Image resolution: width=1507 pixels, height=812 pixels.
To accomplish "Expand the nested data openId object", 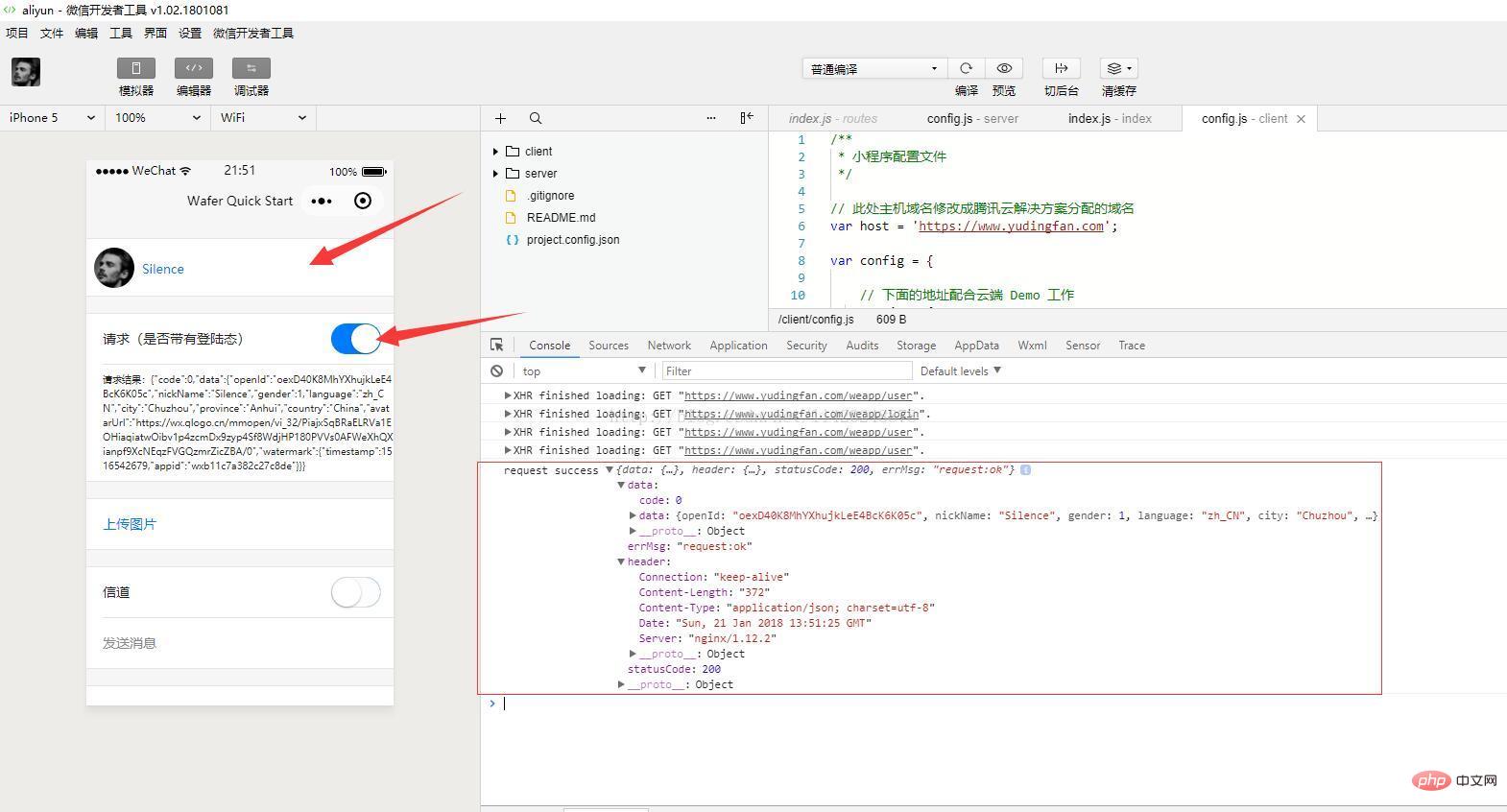I will tap(633, 515).
